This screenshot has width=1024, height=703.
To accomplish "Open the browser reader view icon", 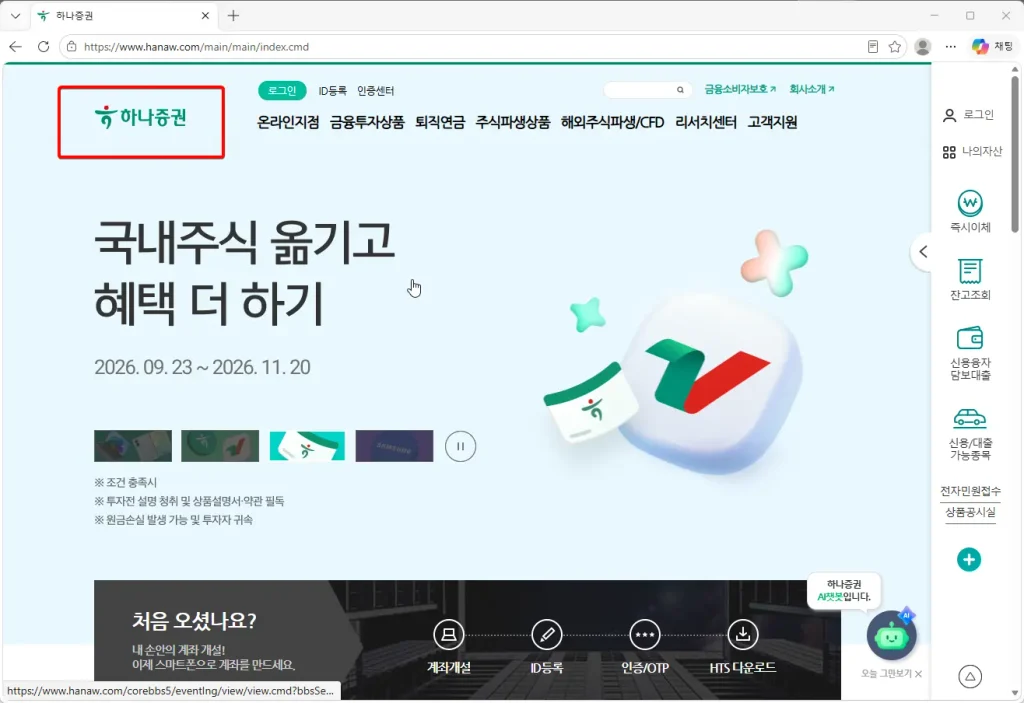I will point(872,46).
